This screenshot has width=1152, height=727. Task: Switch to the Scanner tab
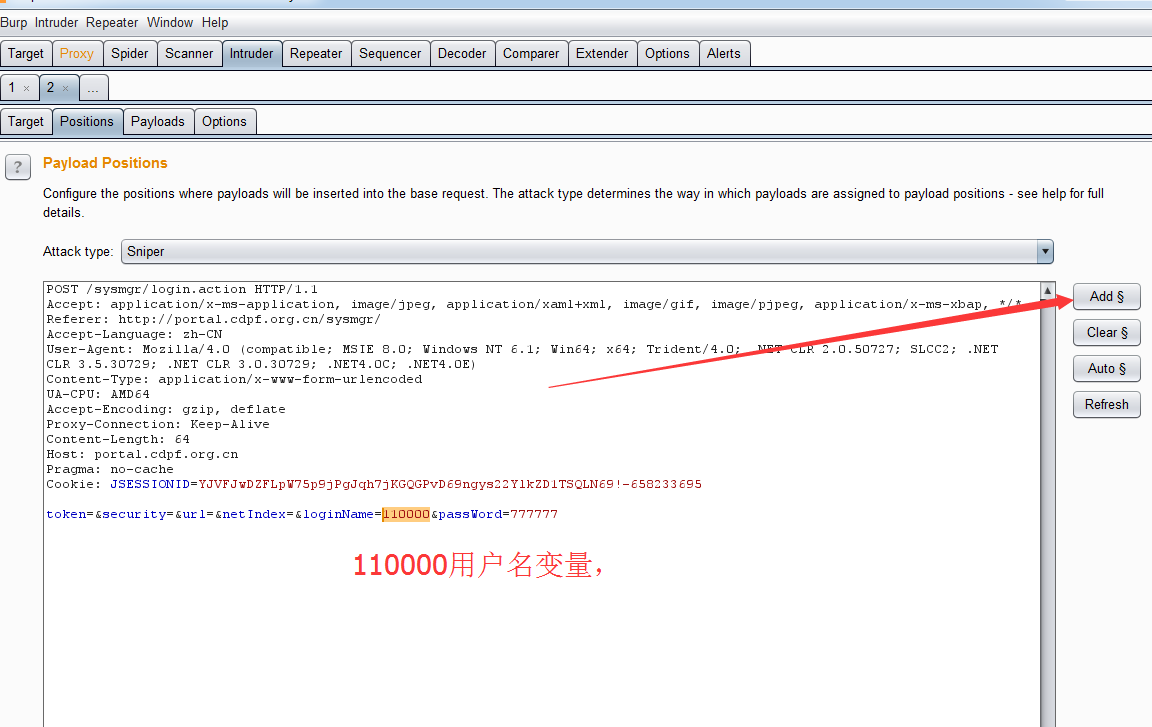pos(189,54)
